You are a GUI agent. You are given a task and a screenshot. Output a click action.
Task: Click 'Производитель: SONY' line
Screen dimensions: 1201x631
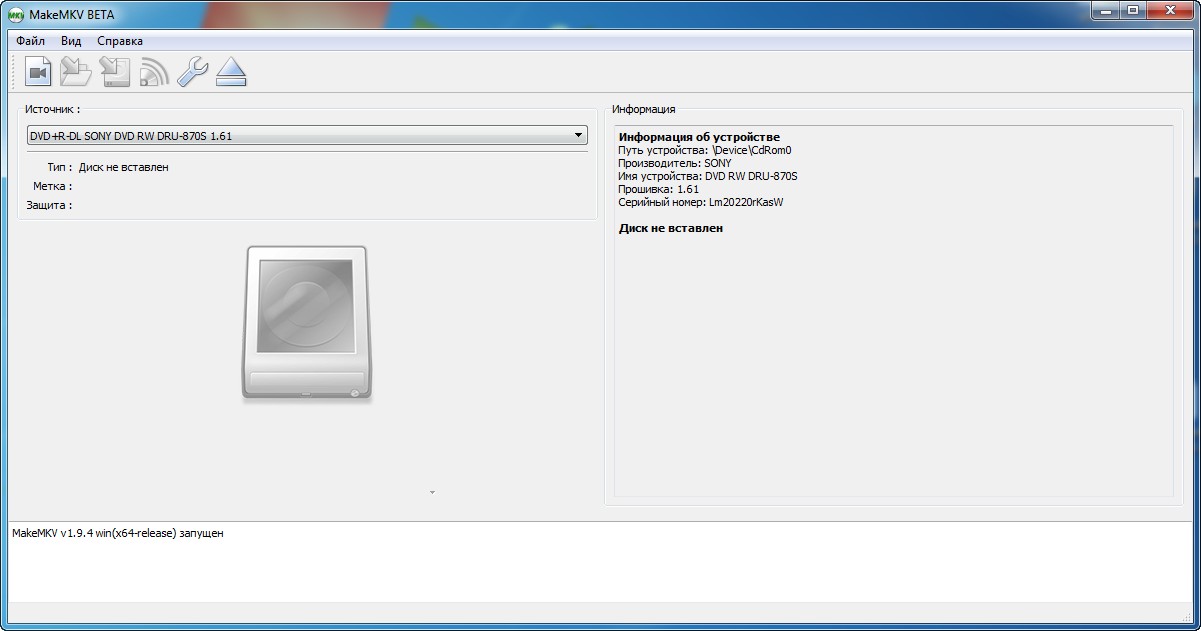pos(675,163)
